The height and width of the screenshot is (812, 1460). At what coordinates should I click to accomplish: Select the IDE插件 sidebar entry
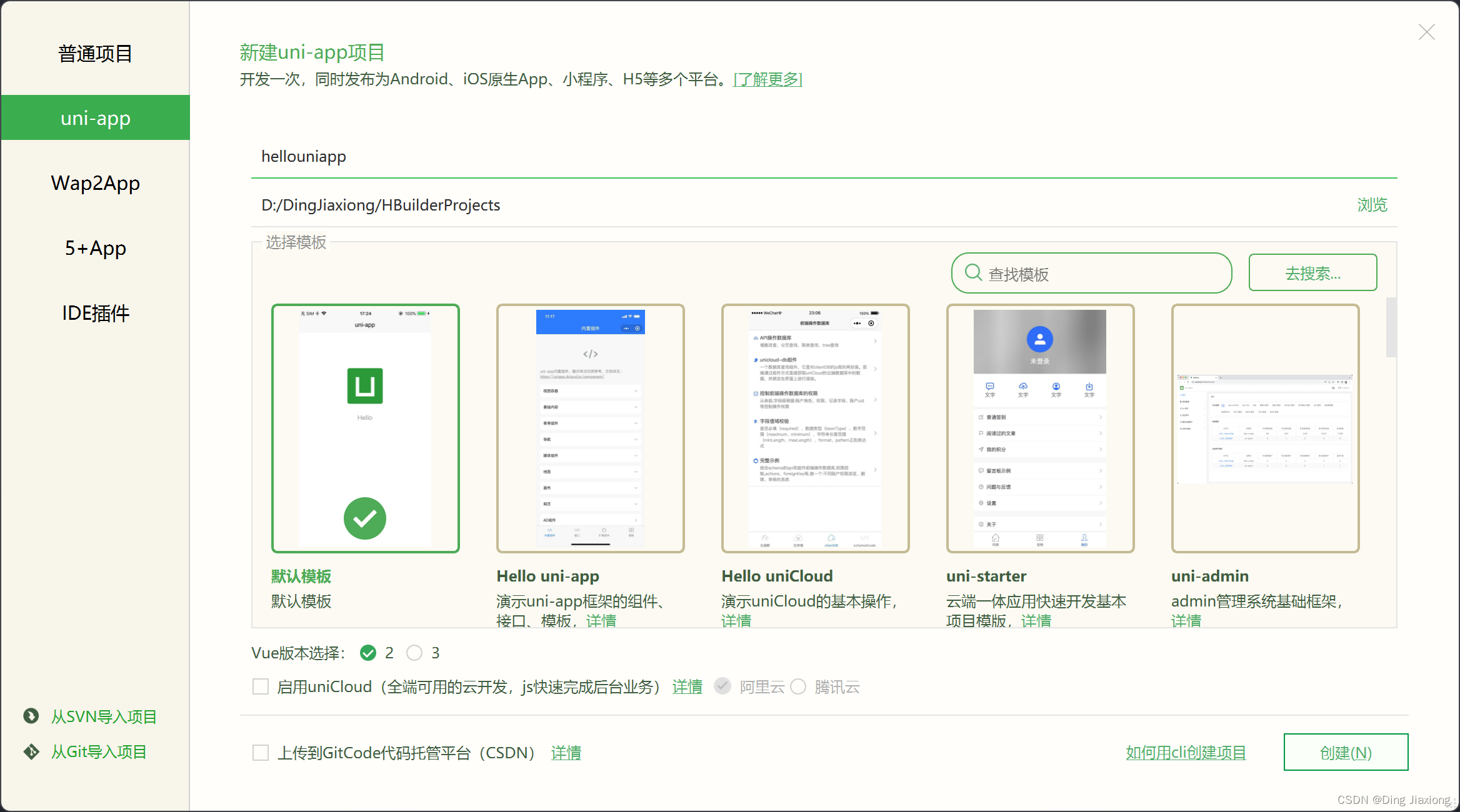95,313
